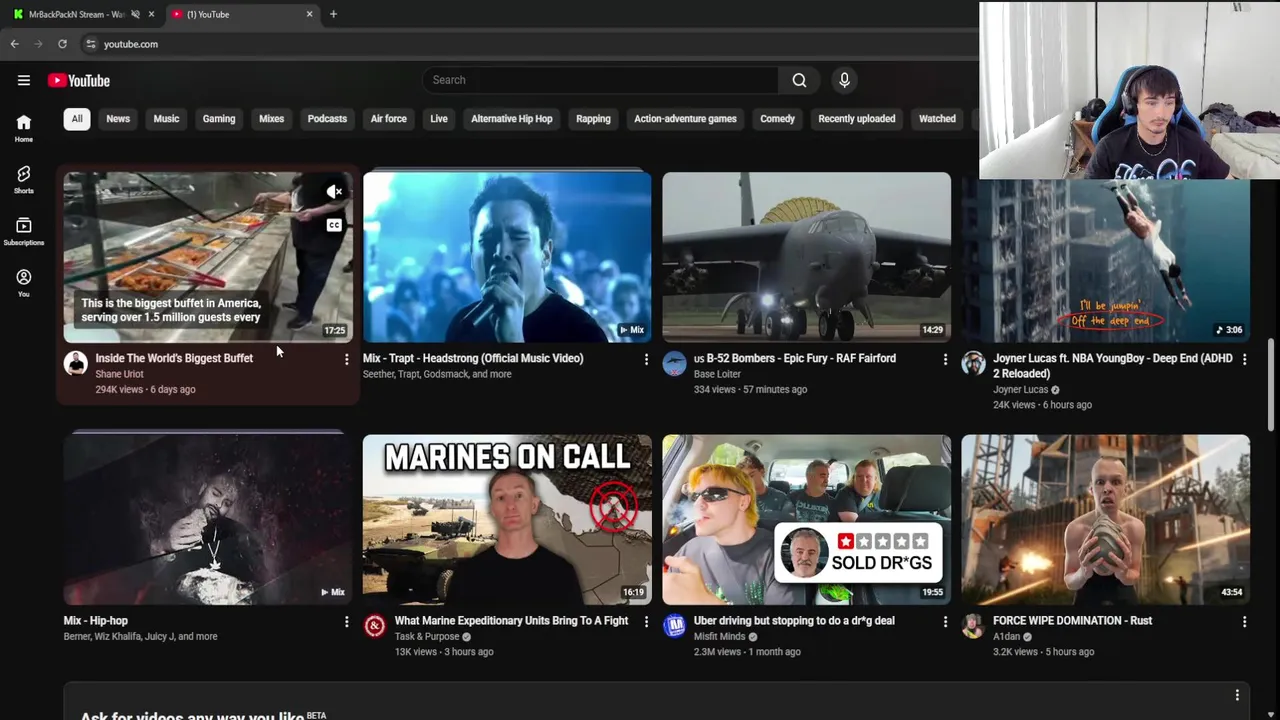The image size is (1280, 720).
Task: Open title FORCE WIPE DOMINATION - Rust
Action: click(x=1072, y=621)
